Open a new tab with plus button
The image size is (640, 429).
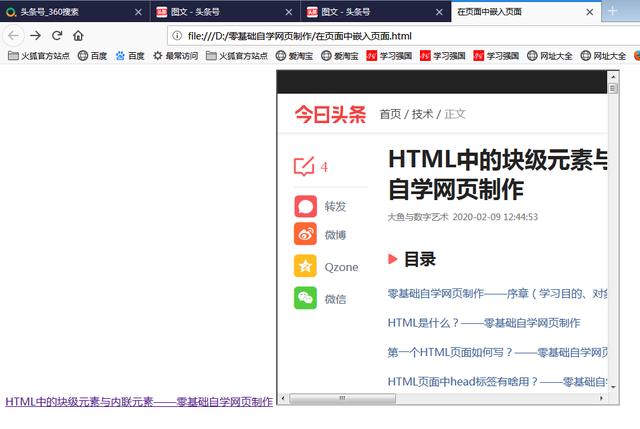pos(613,11)
